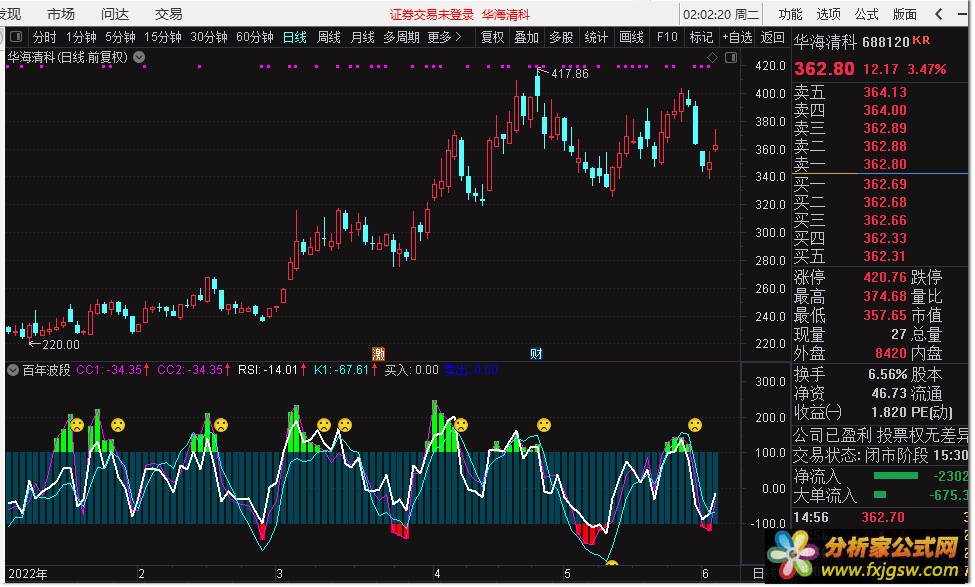Screen dimensions: 975x587
Task: Open 多周期 multi-period view
Action: [401, 37]
